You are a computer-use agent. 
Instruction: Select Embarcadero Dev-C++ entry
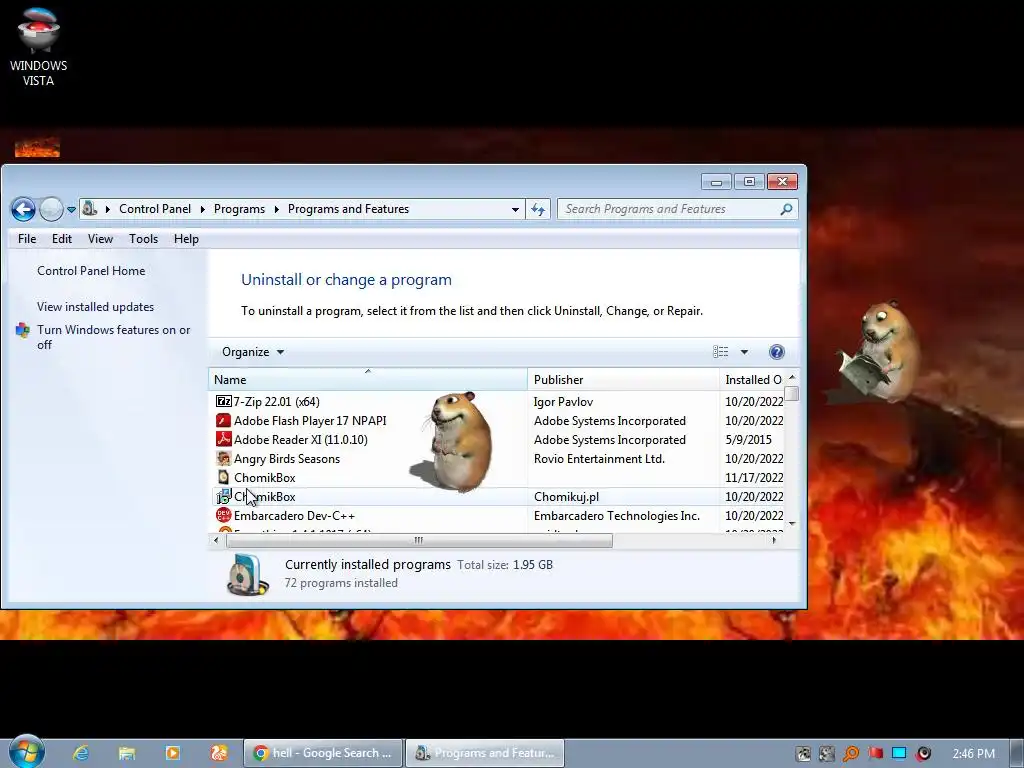coord(294,515)
